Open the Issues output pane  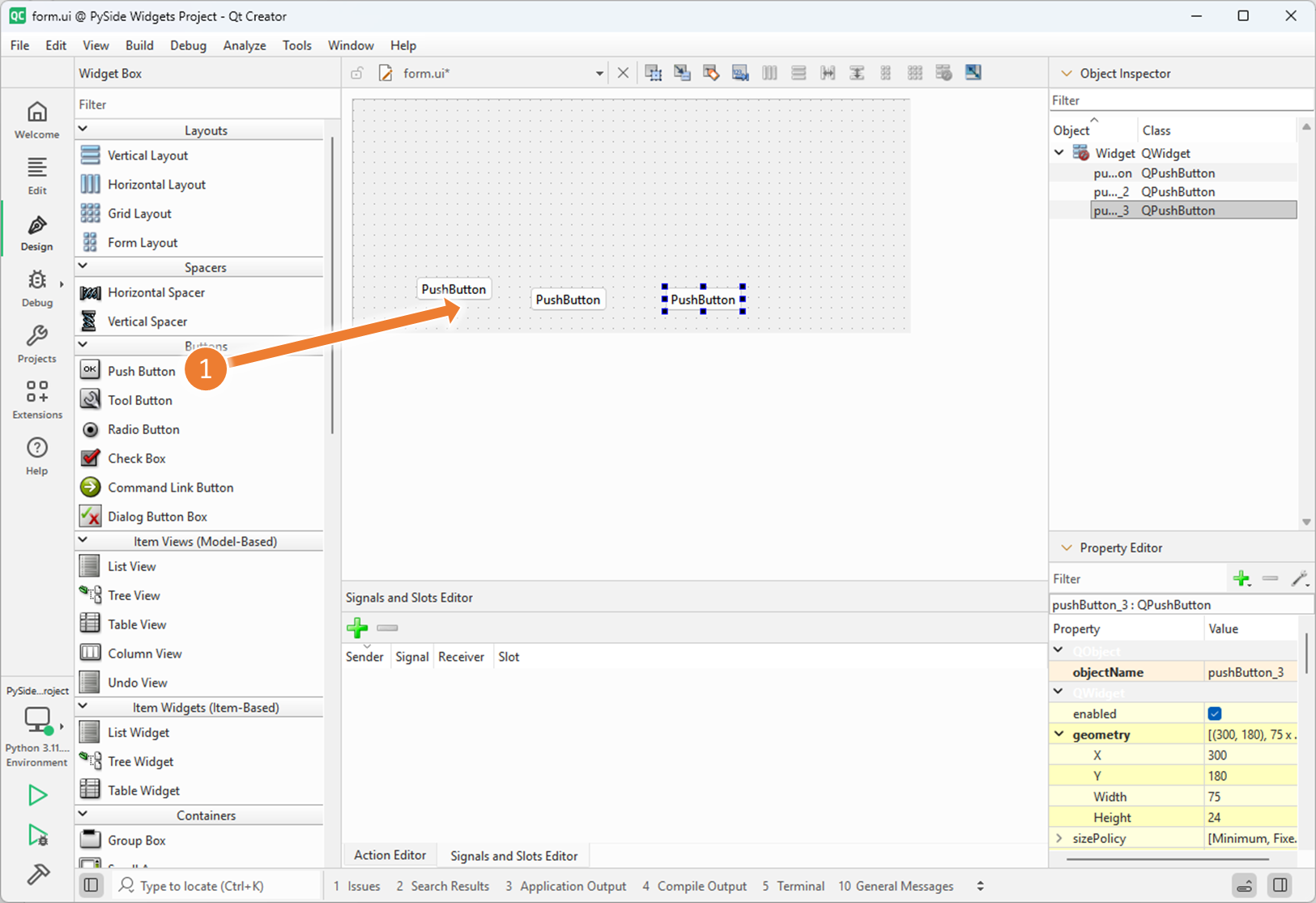357,886
